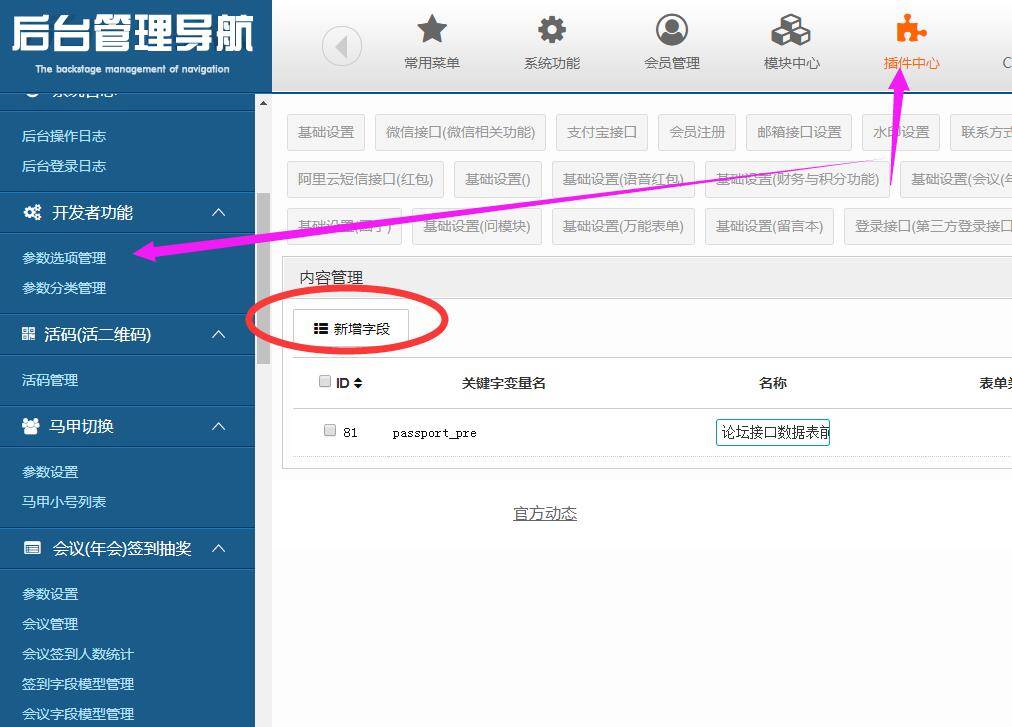Click the 官方动态 link
The height and width of the screenshot is (727, 1012).
tap(545, 513)
